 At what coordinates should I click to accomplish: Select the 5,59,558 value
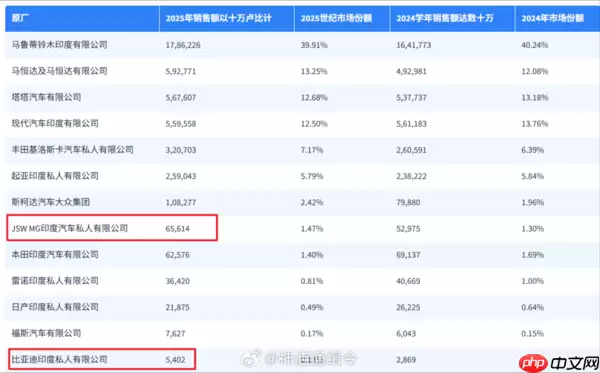(x=181, y=124)
